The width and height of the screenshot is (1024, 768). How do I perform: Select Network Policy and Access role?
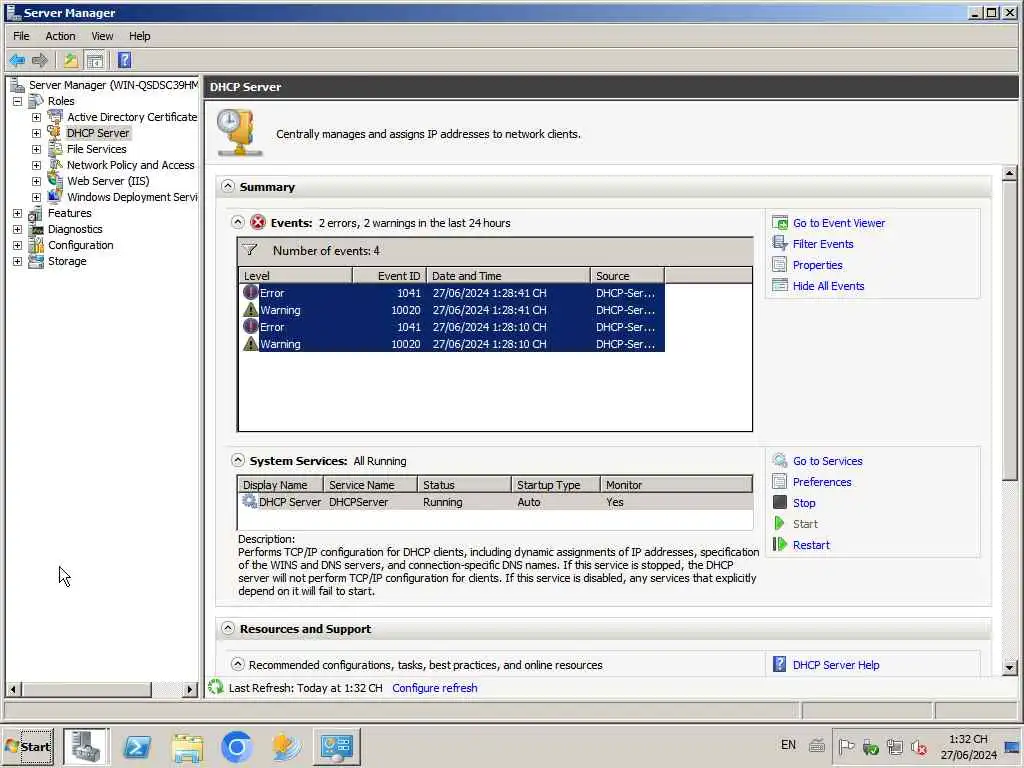pyautogui.click(x=131, y=165)
